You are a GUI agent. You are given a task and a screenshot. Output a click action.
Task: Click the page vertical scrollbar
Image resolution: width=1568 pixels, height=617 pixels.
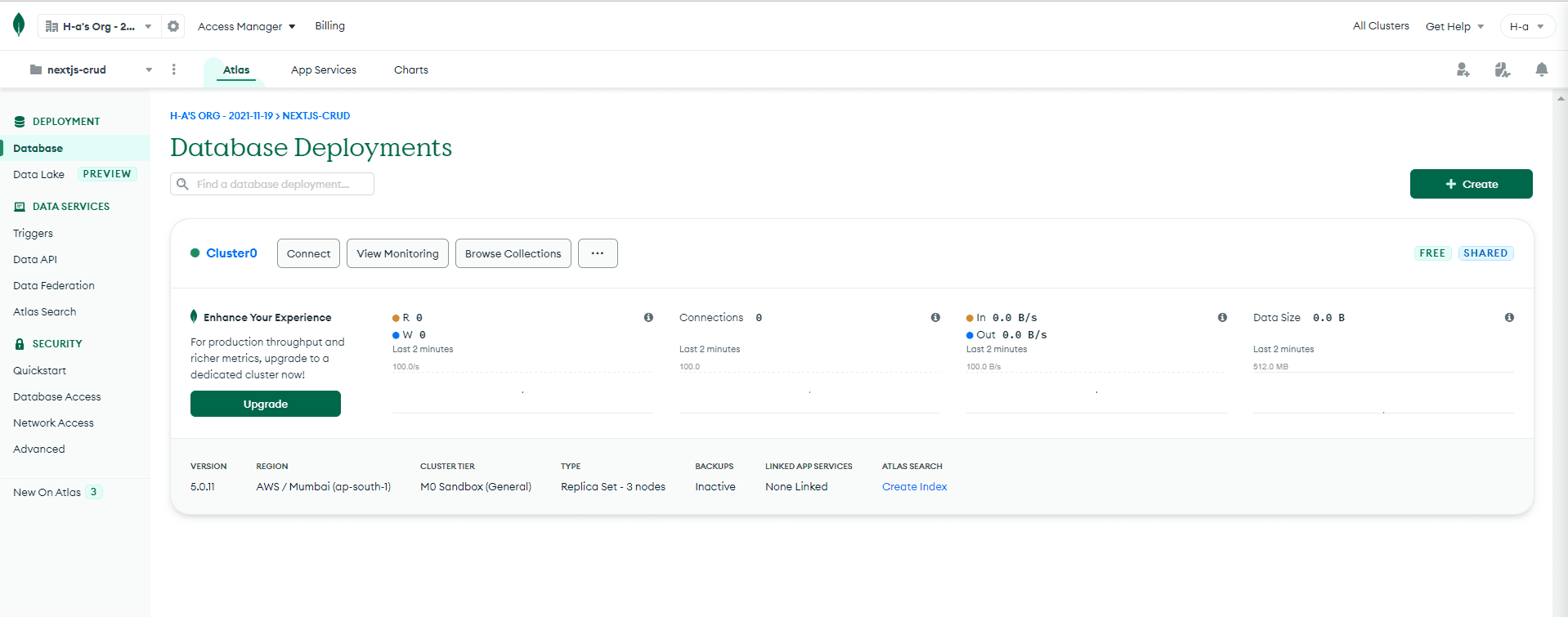point(1560,351)
